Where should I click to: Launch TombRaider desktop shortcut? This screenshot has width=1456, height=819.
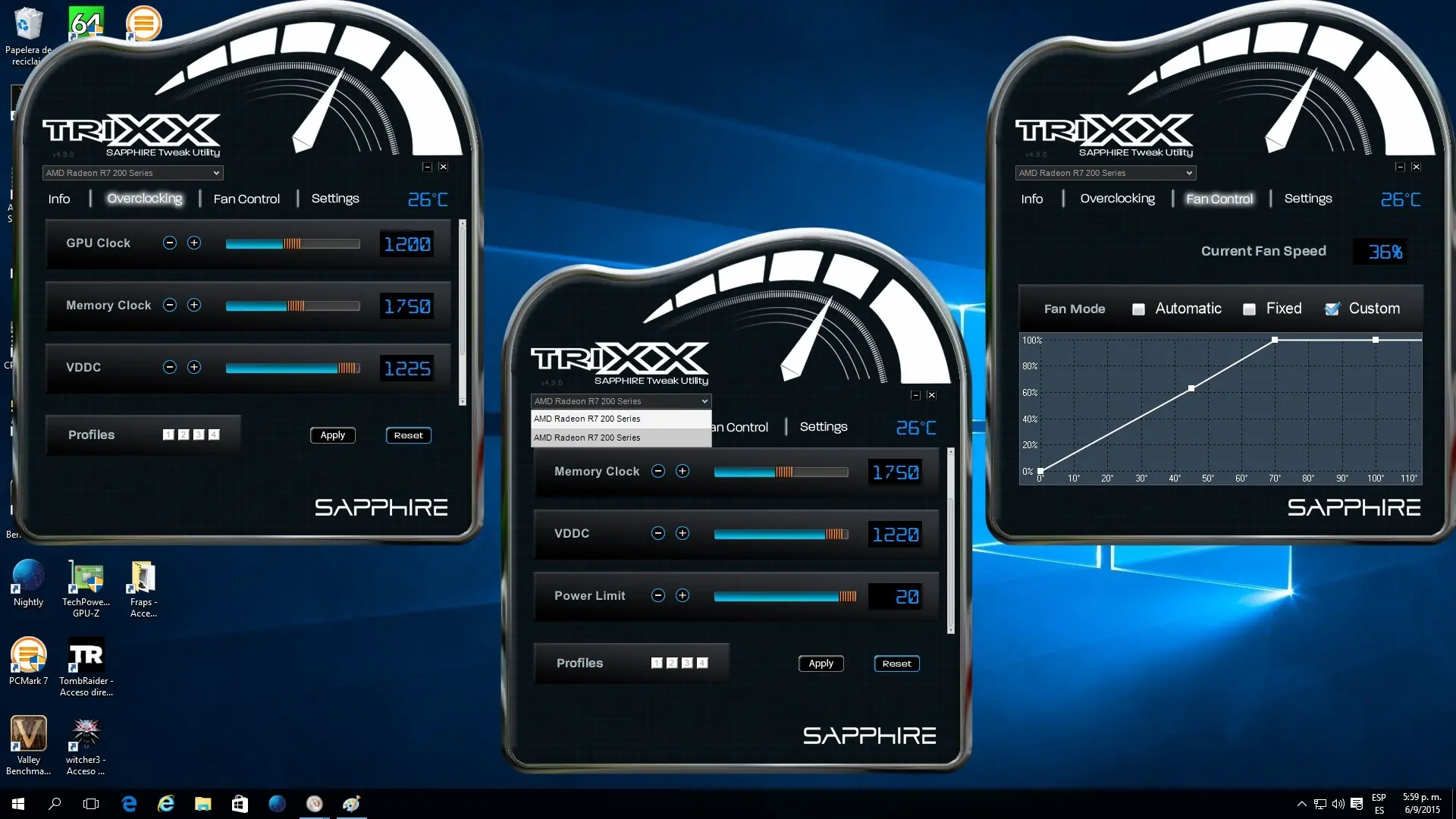(86, 667)
